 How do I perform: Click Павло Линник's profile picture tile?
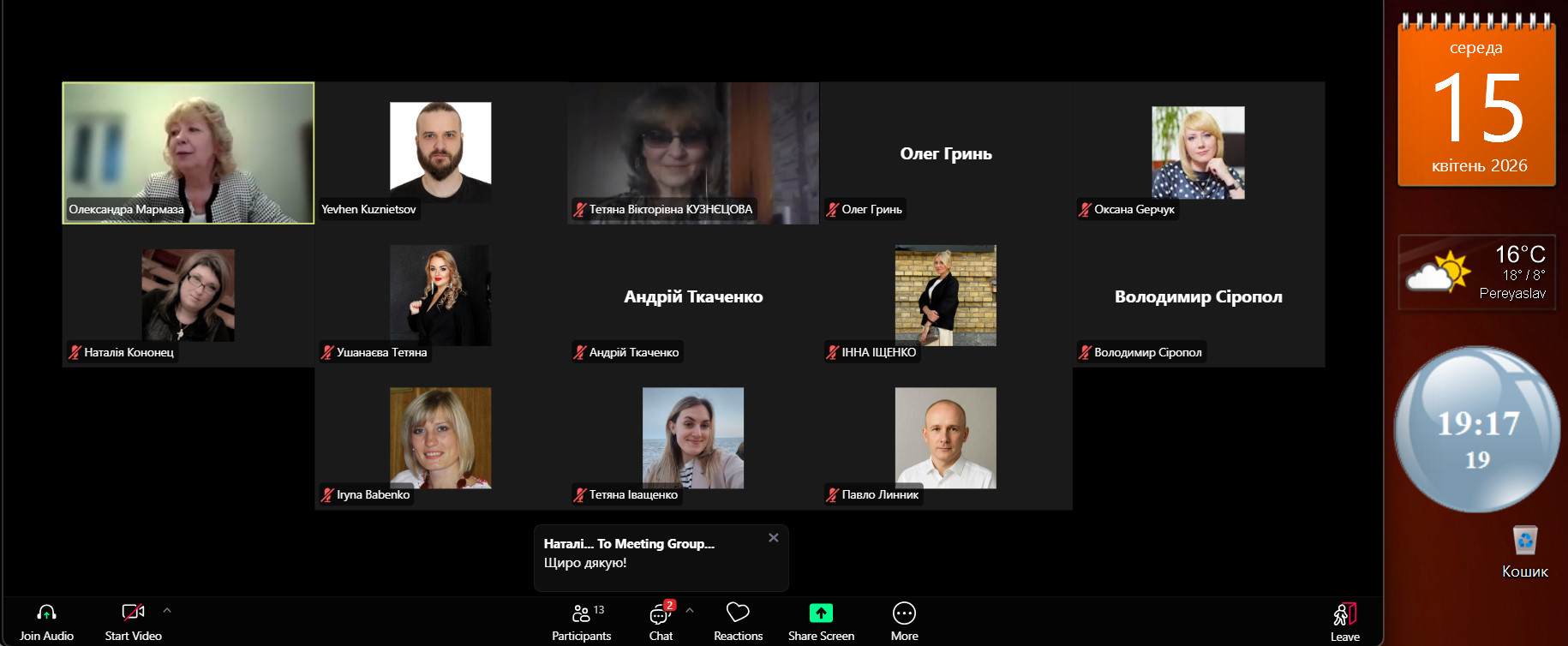[945, 438]
